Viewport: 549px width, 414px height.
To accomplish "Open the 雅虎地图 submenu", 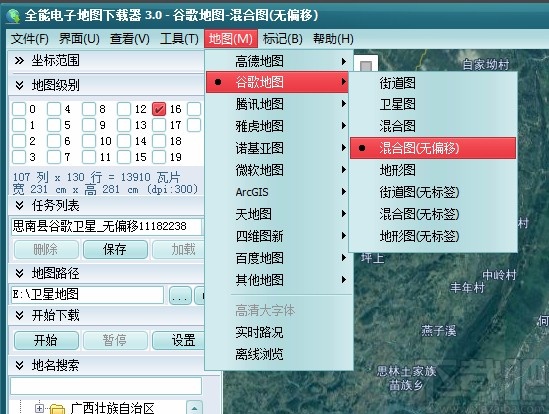I will point(278,126).
